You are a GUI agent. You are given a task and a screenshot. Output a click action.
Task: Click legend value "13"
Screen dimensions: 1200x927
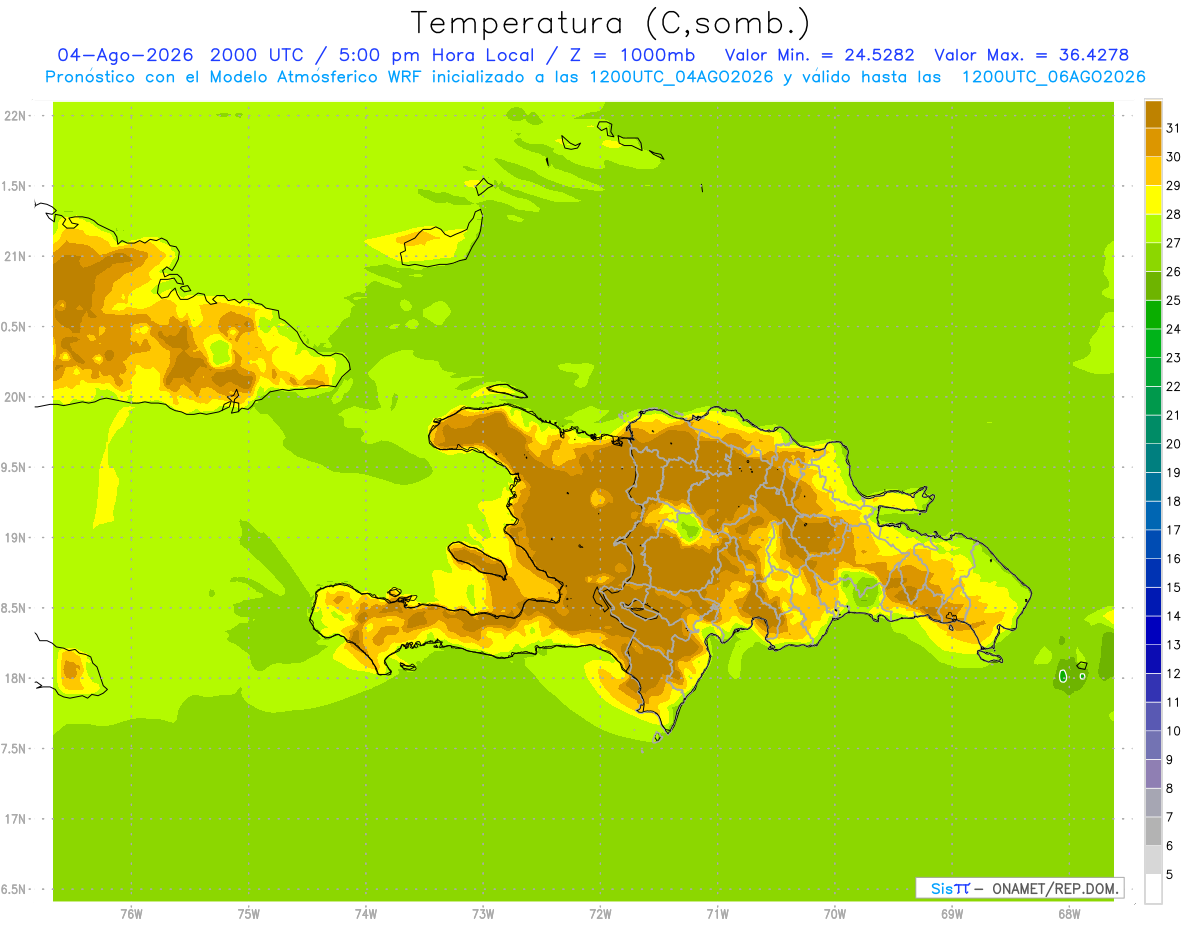click(1174, 645)
